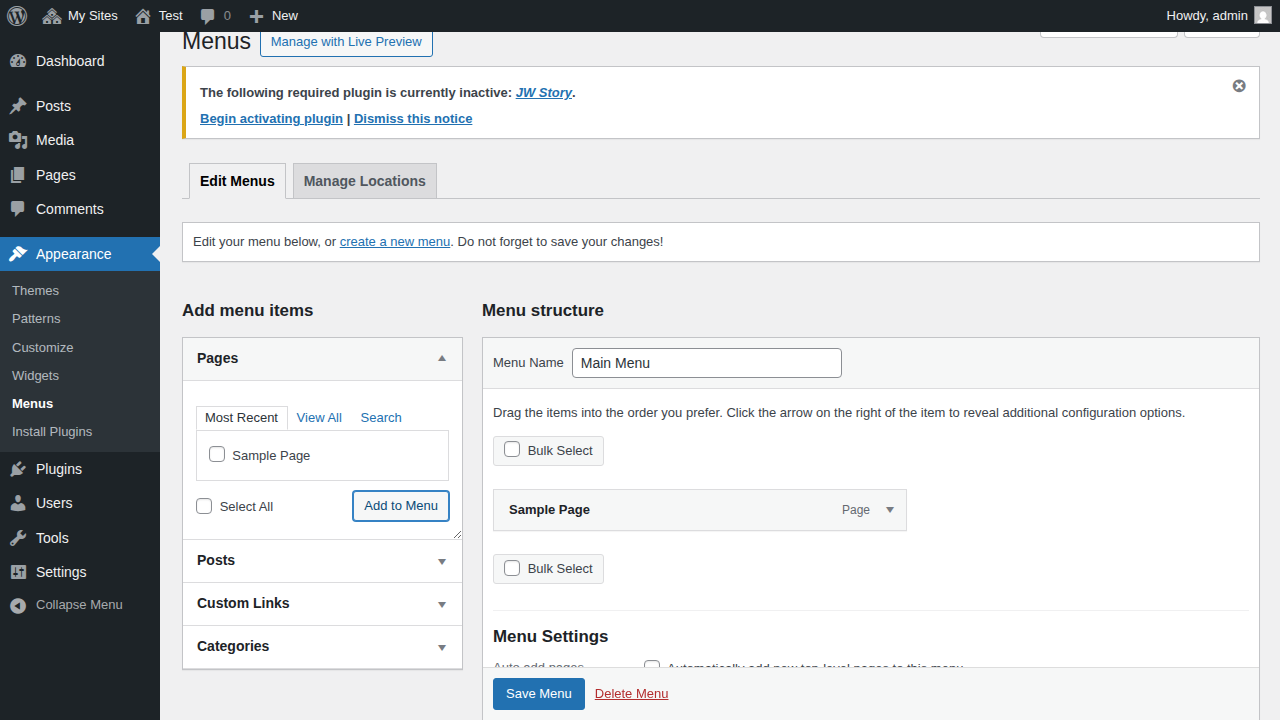Viewport: 1280px width, 720px height.
Task: Switch to the Manage Locations tab
Action: [364, 181]
